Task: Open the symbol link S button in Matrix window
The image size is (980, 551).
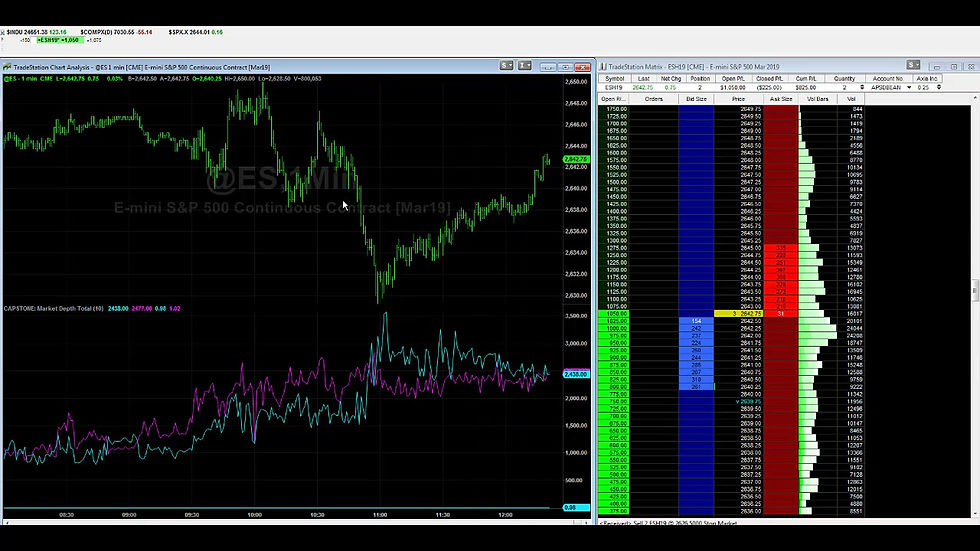Action: click(x=913, y=65)
